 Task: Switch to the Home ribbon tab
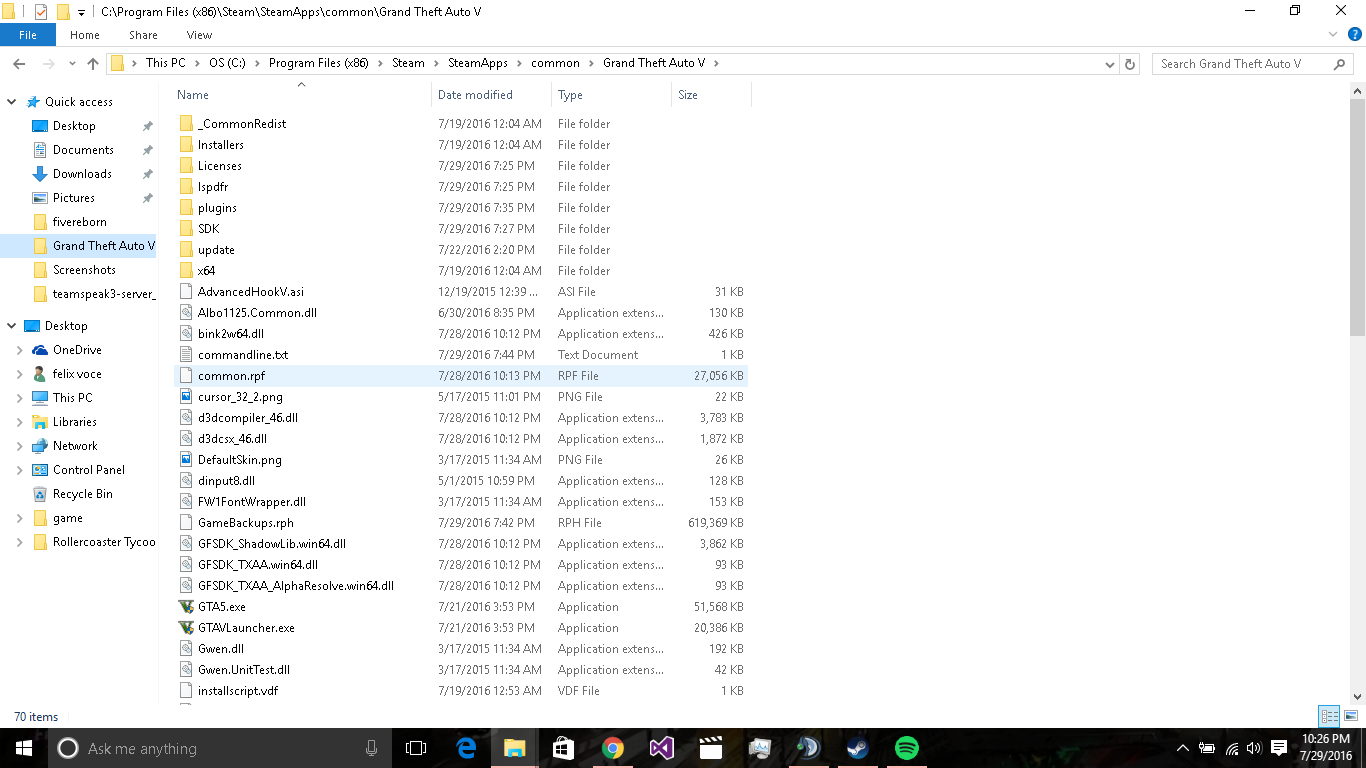tap(85, 35)
